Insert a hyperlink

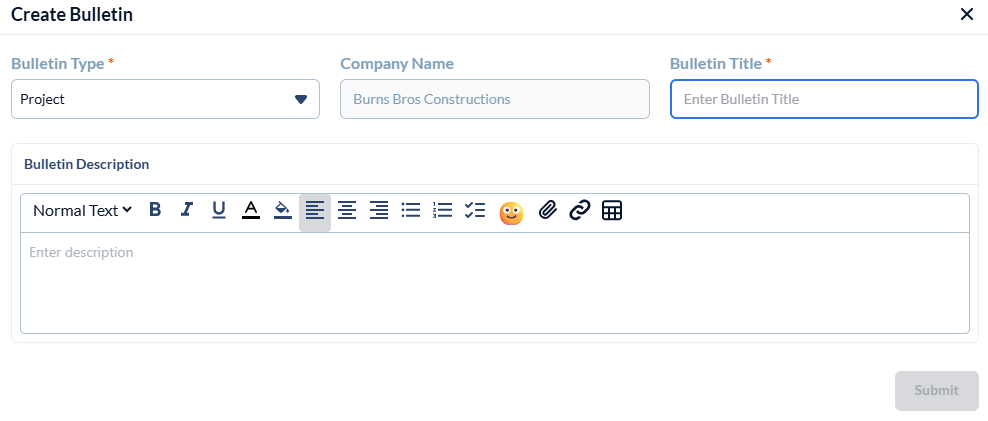[580, 211]
